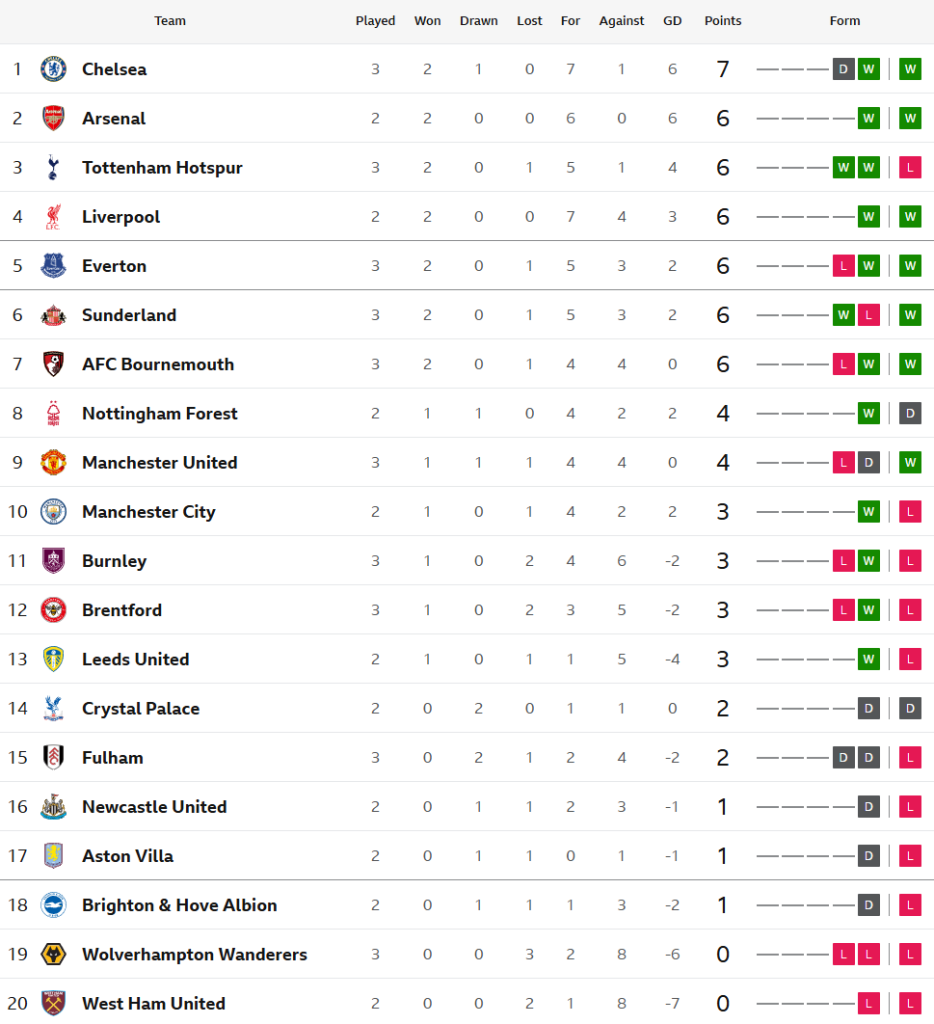This screenshot has height=1024, width=934.
Task: Click Tottenham's red L form badge
Action: [910, 167]
